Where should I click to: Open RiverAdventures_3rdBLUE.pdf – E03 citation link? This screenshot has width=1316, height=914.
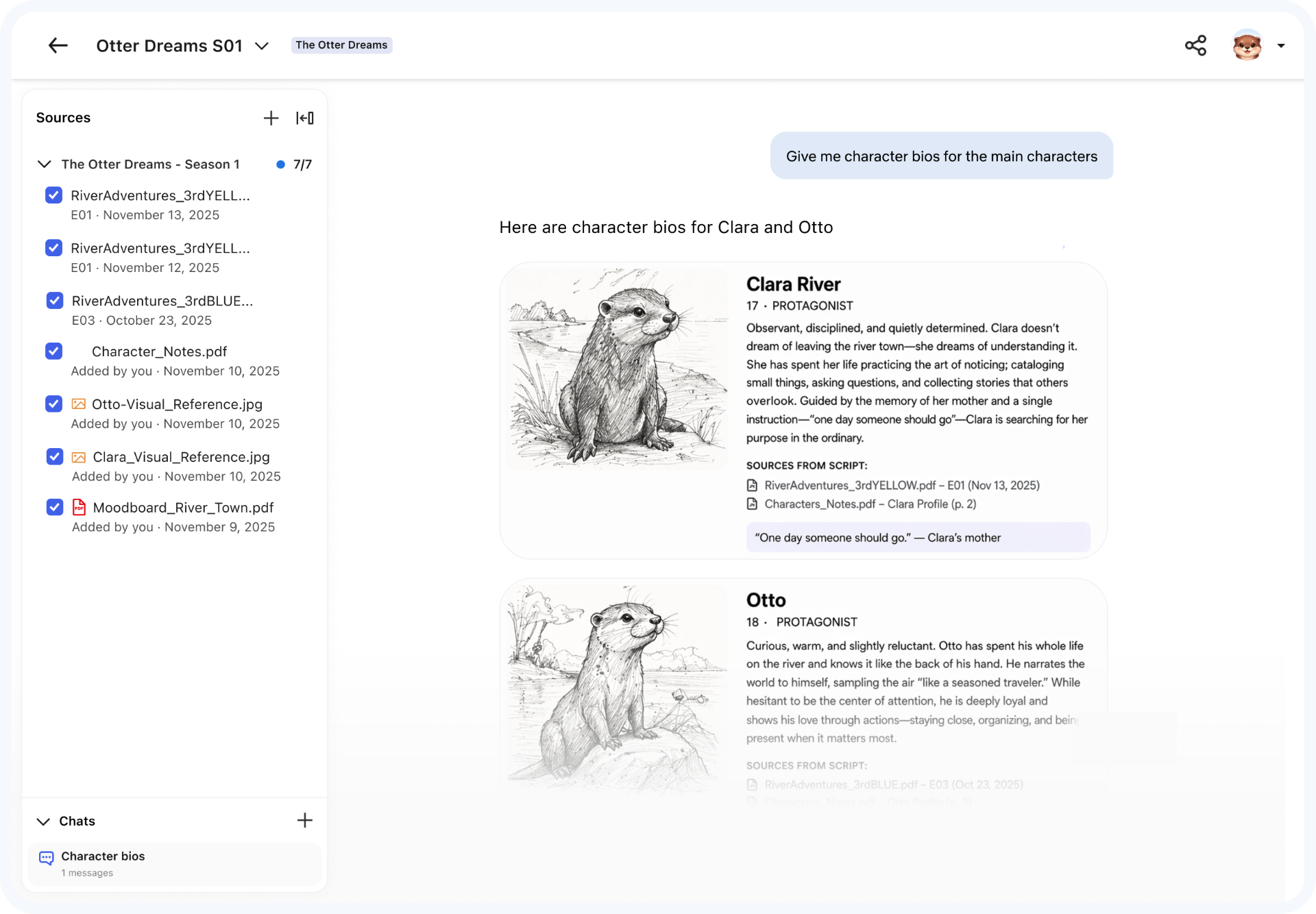click(894, 785)
